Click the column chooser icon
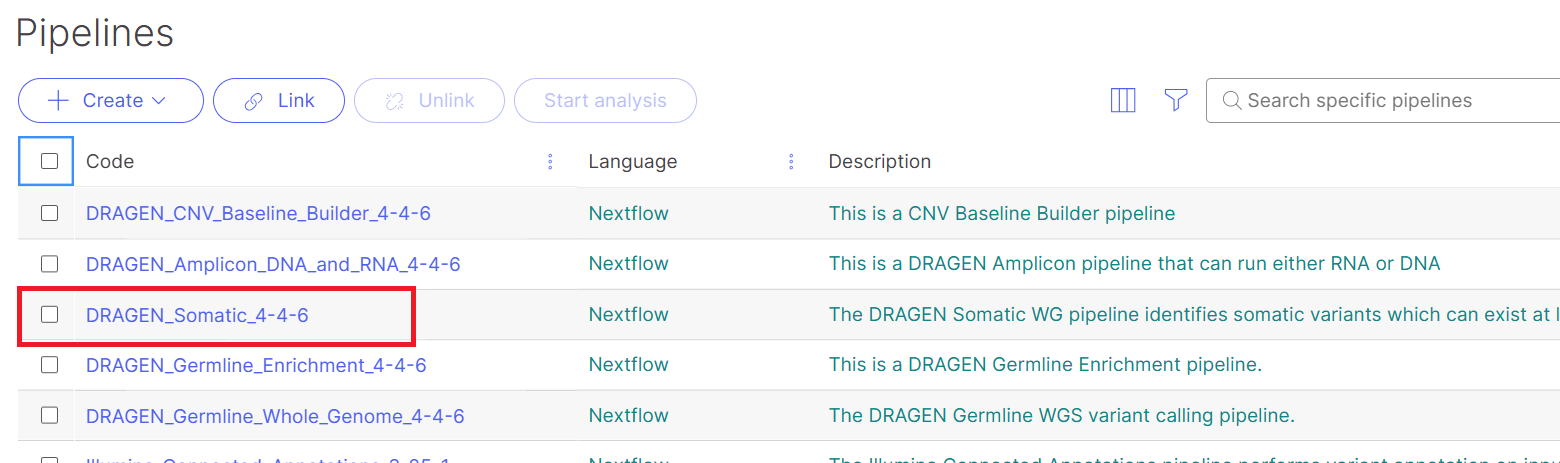 tap(1123, 101)
